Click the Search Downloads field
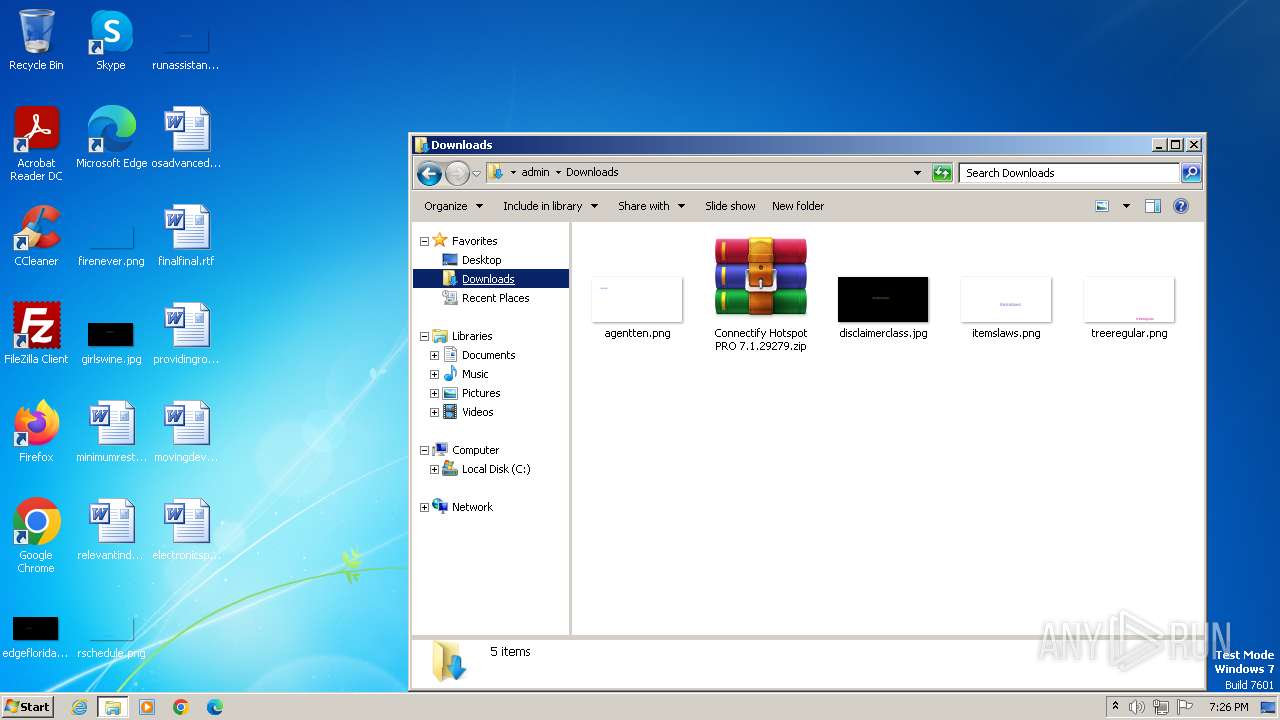1280x720 pixels. coord(1069,173)
